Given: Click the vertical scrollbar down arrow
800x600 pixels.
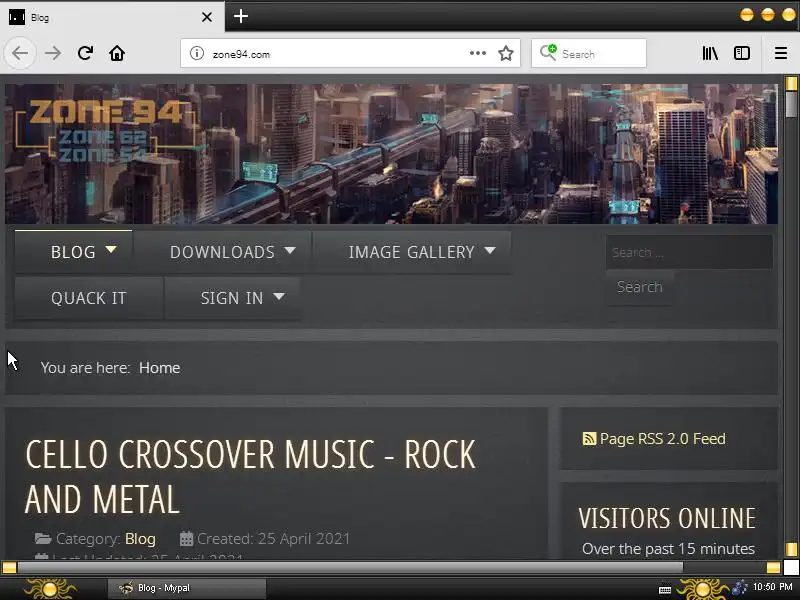Looking at the screenshot, I should click(x=791, y=549).
